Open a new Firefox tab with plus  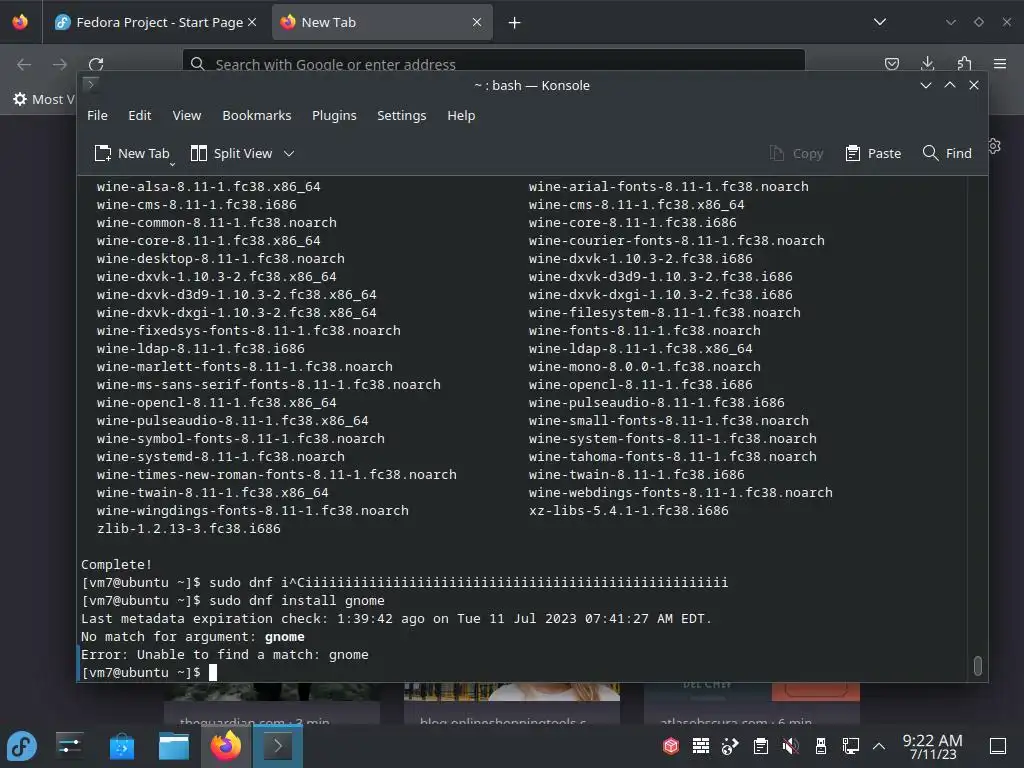click(x=515, y=23)
